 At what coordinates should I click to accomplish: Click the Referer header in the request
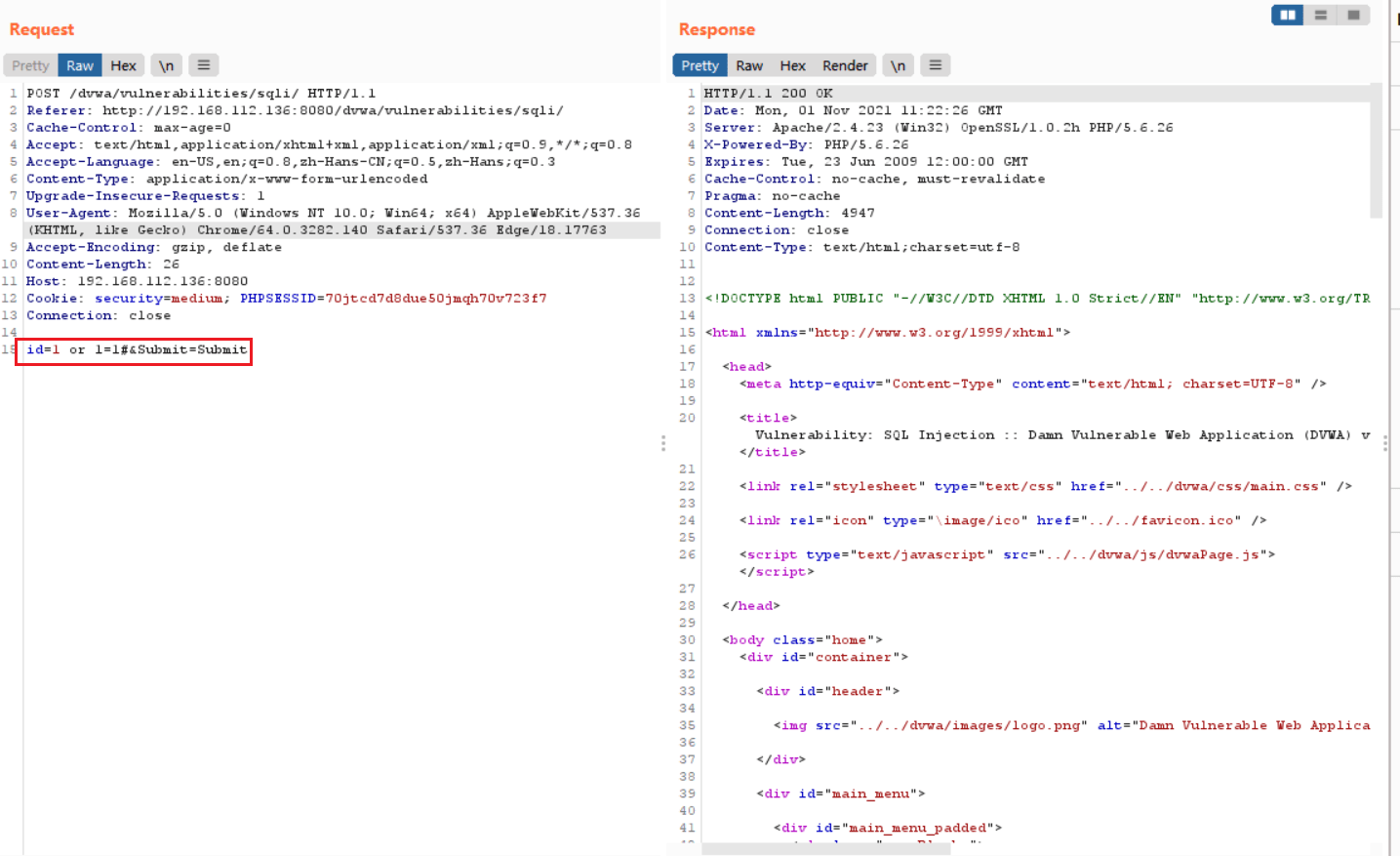[x=295, y=111]
